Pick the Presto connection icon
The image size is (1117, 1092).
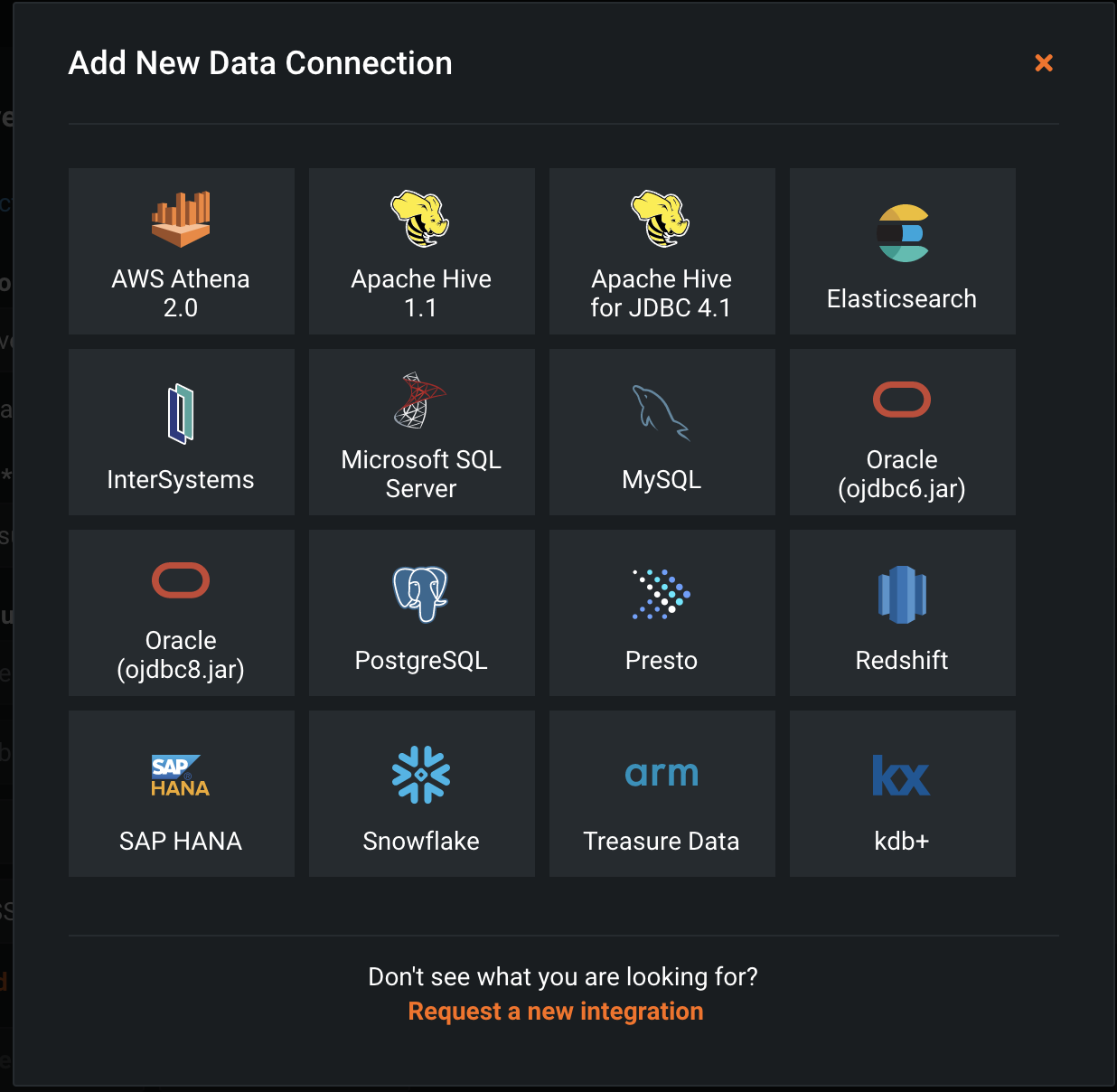pyautogui.click(x=661, y=594)
